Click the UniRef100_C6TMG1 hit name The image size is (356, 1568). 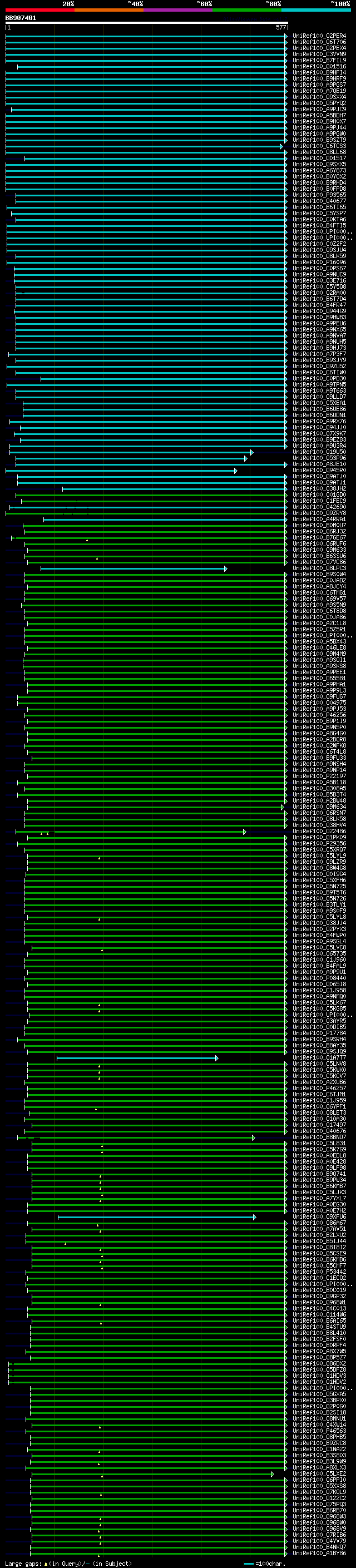pyautogui.click(x=319, y=593)
